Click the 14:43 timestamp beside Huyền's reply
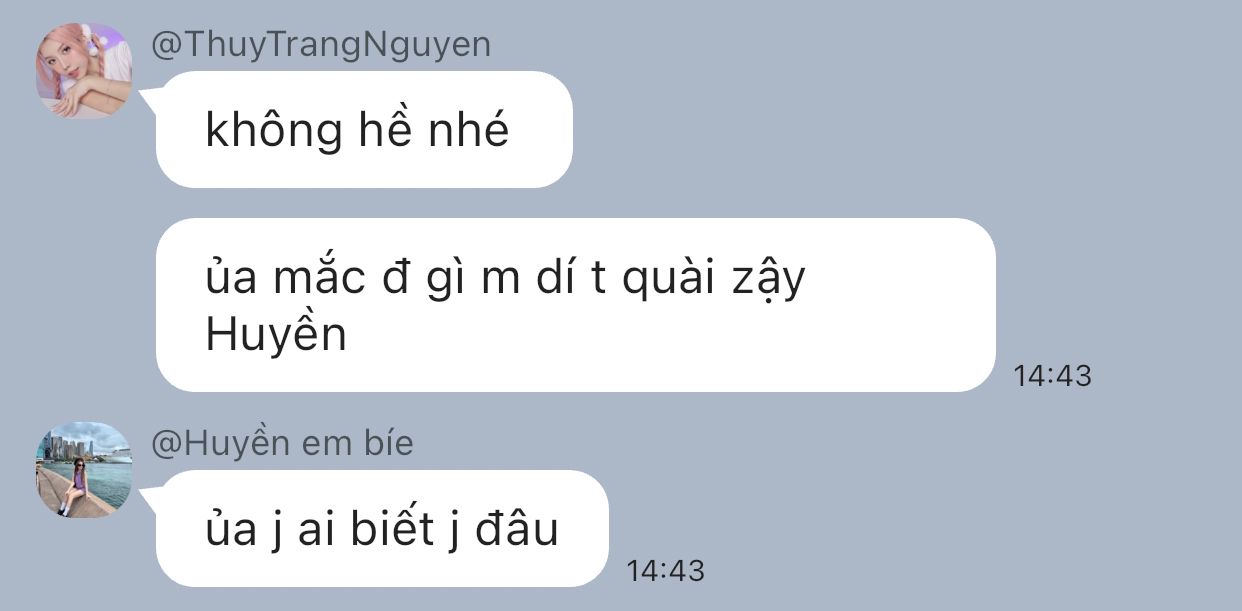The width and height of the screenshot is (1242, 611). (x=665, y=571)
